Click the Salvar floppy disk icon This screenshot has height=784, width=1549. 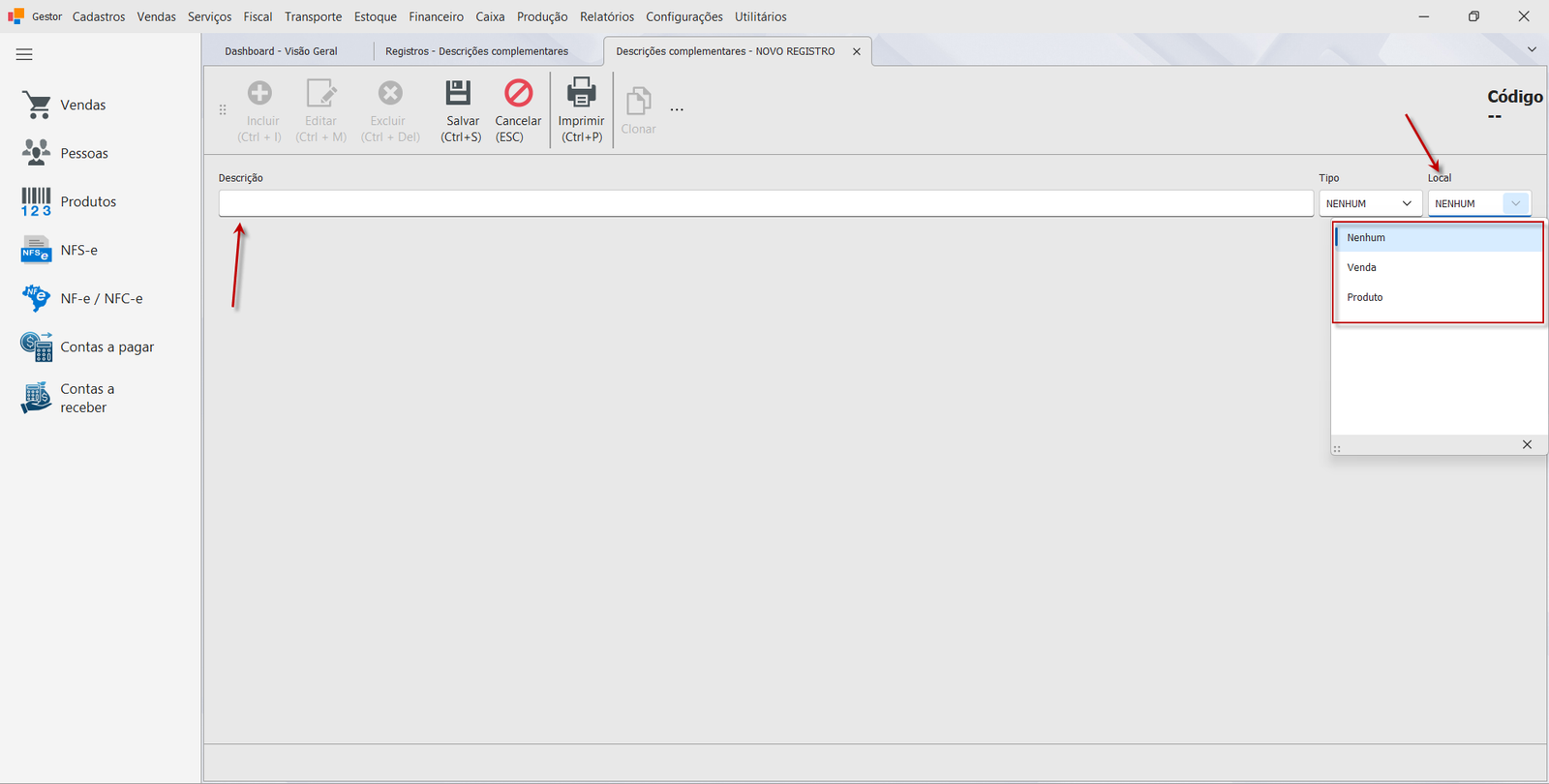458,93
